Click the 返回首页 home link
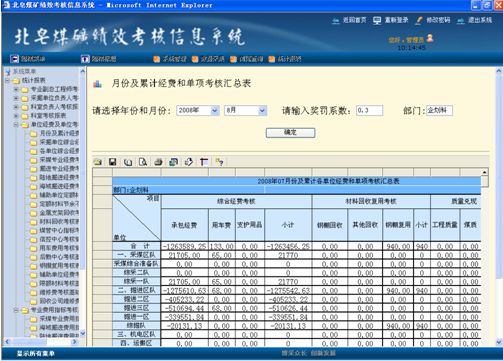Screen dimensions: 503x361 tap(349, 20)
